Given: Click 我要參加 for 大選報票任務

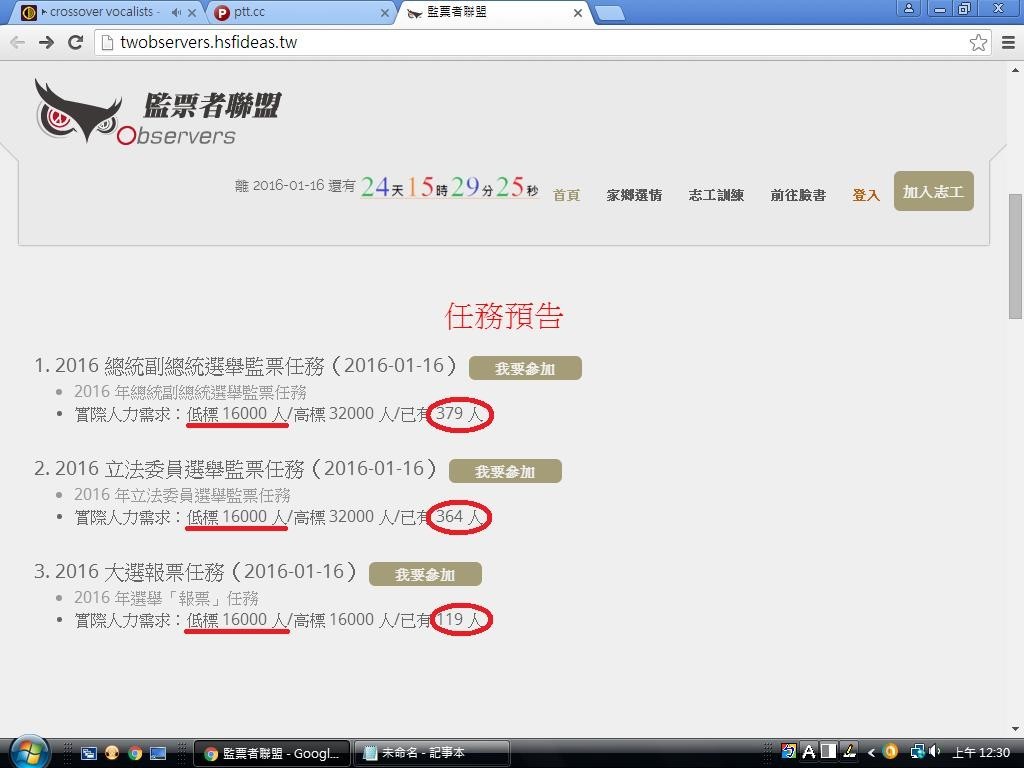Looking at the screenshot, I should [425, 574].
